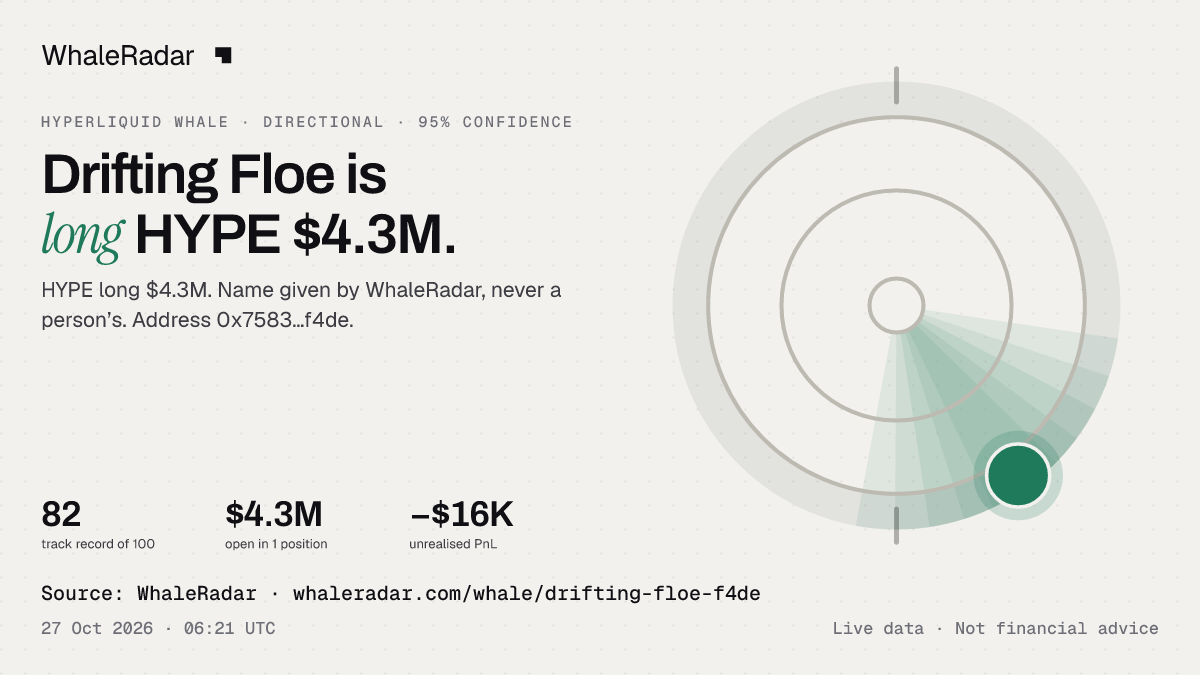Click the Not financial advice disclaimer
The image size is (1200, 675).
pos(1057,629)
